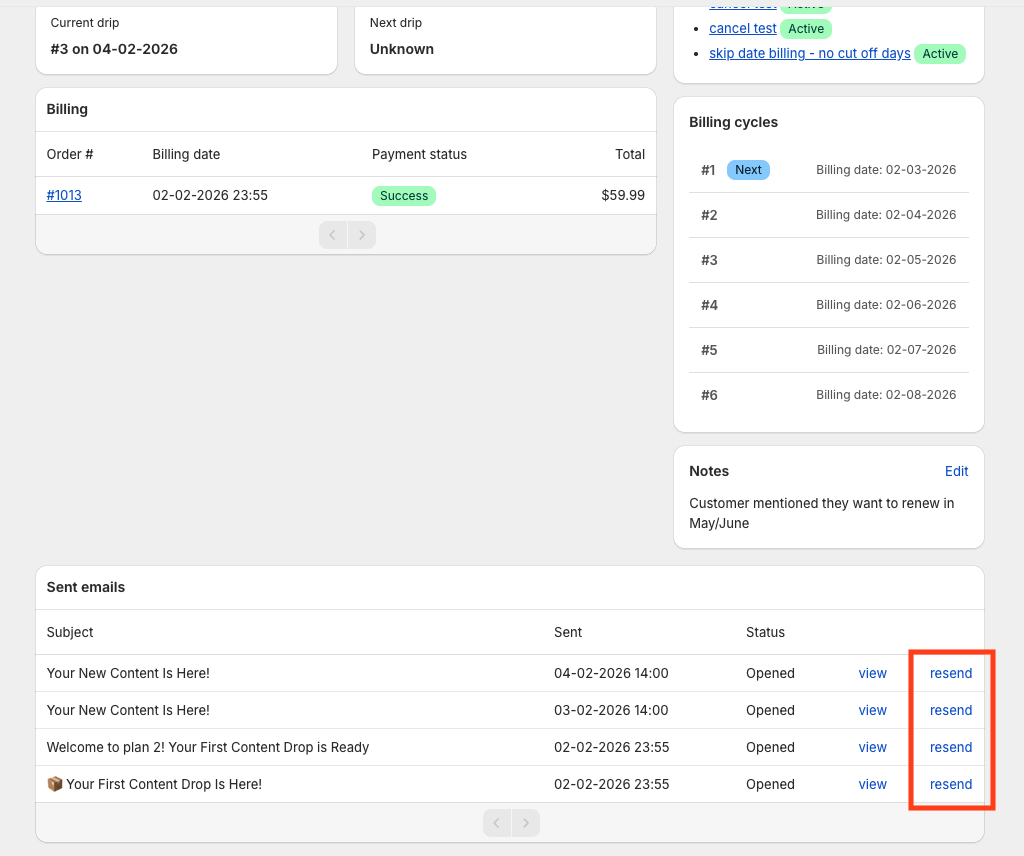Open order #1013 link
The width and height of the screenshot is (1024, 856).
pos(64,196)
